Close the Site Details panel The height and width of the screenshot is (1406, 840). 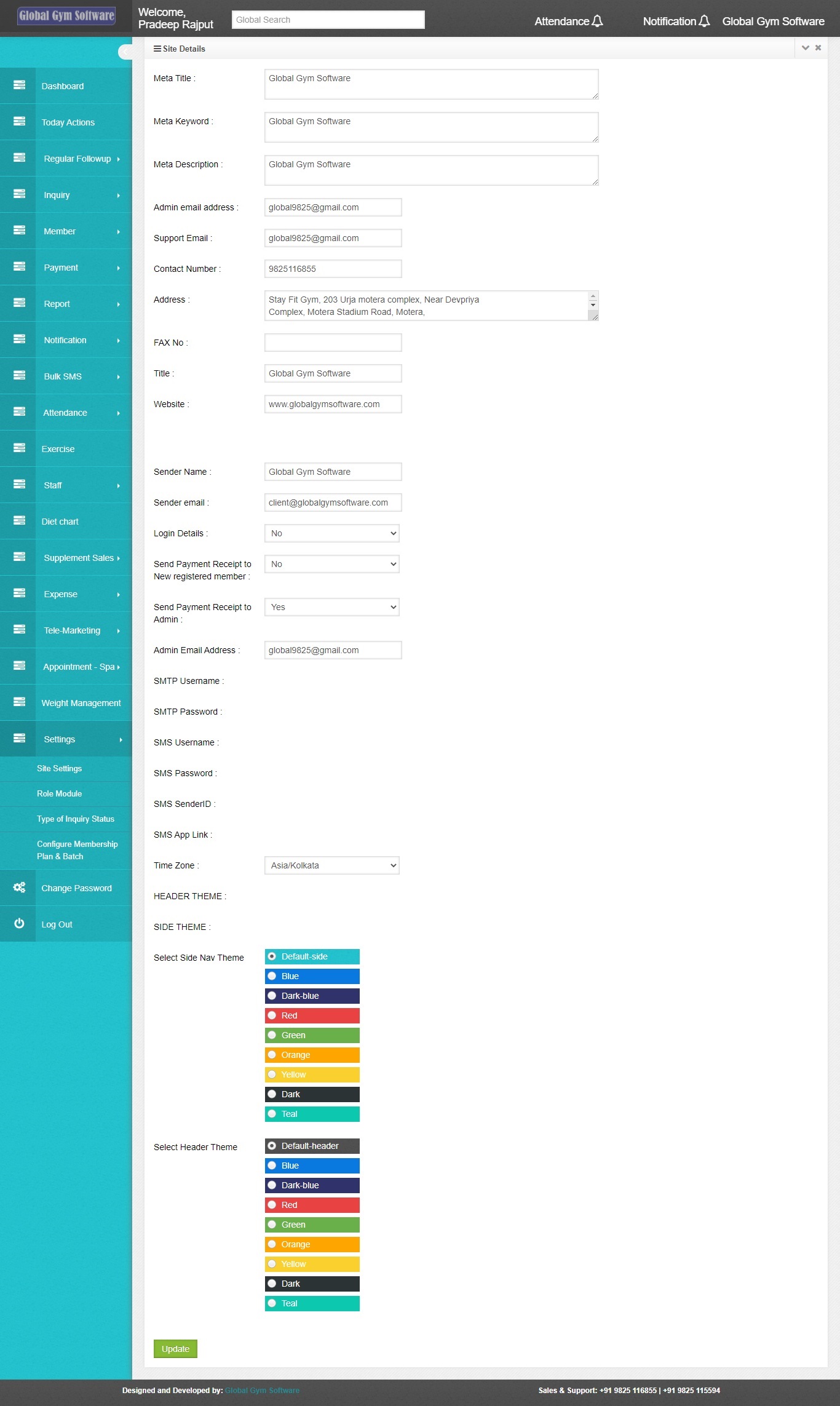tap(818, 48)
